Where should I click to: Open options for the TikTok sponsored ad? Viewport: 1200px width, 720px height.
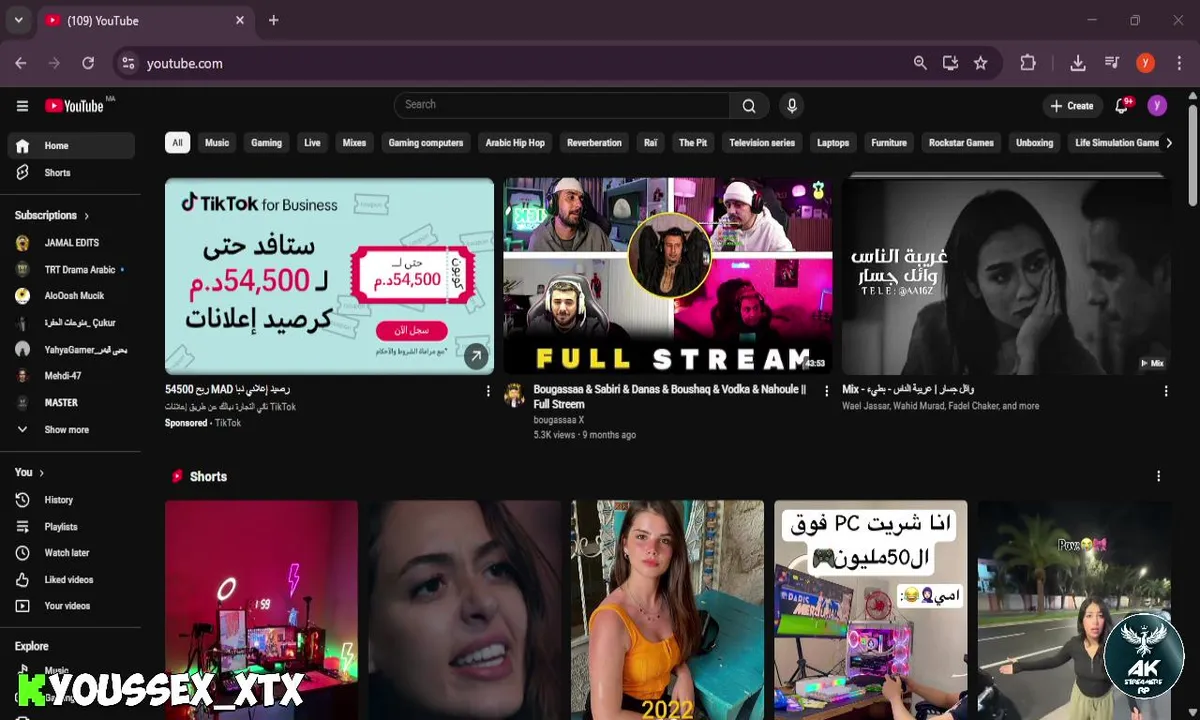pyautogui.click(x=488, y=391)
